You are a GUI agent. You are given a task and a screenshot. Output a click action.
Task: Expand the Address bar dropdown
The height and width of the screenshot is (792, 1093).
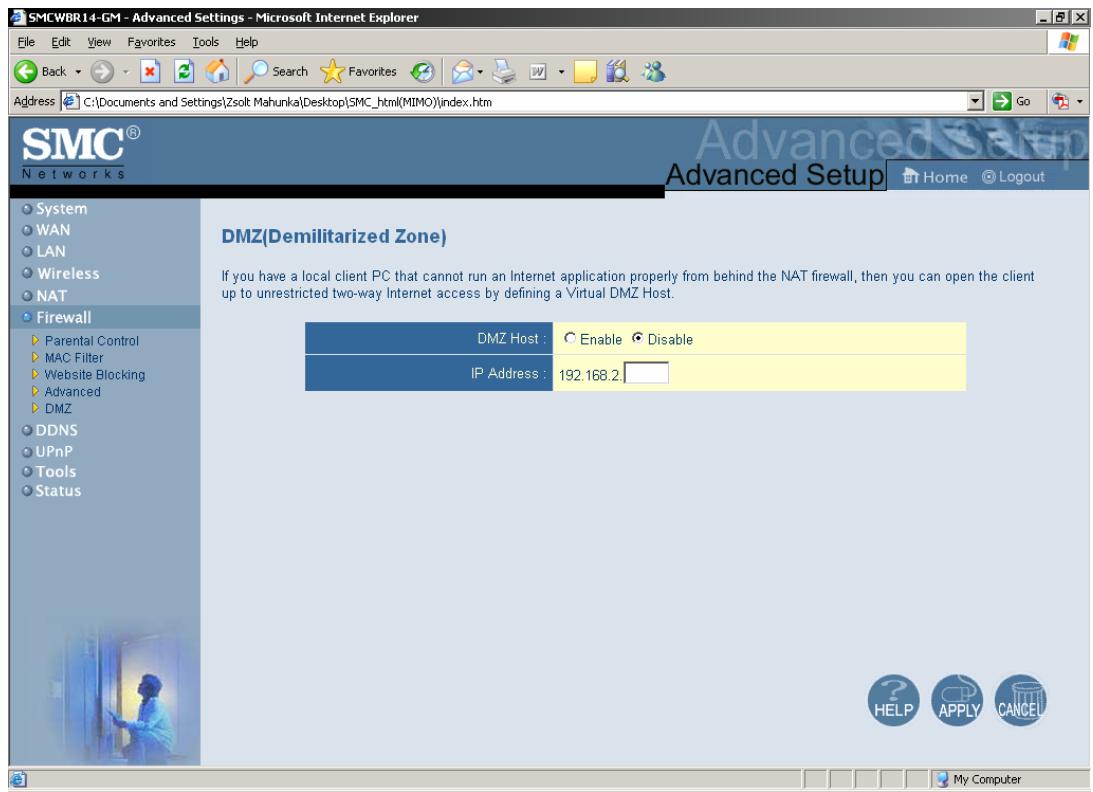(x=976, y=101)
